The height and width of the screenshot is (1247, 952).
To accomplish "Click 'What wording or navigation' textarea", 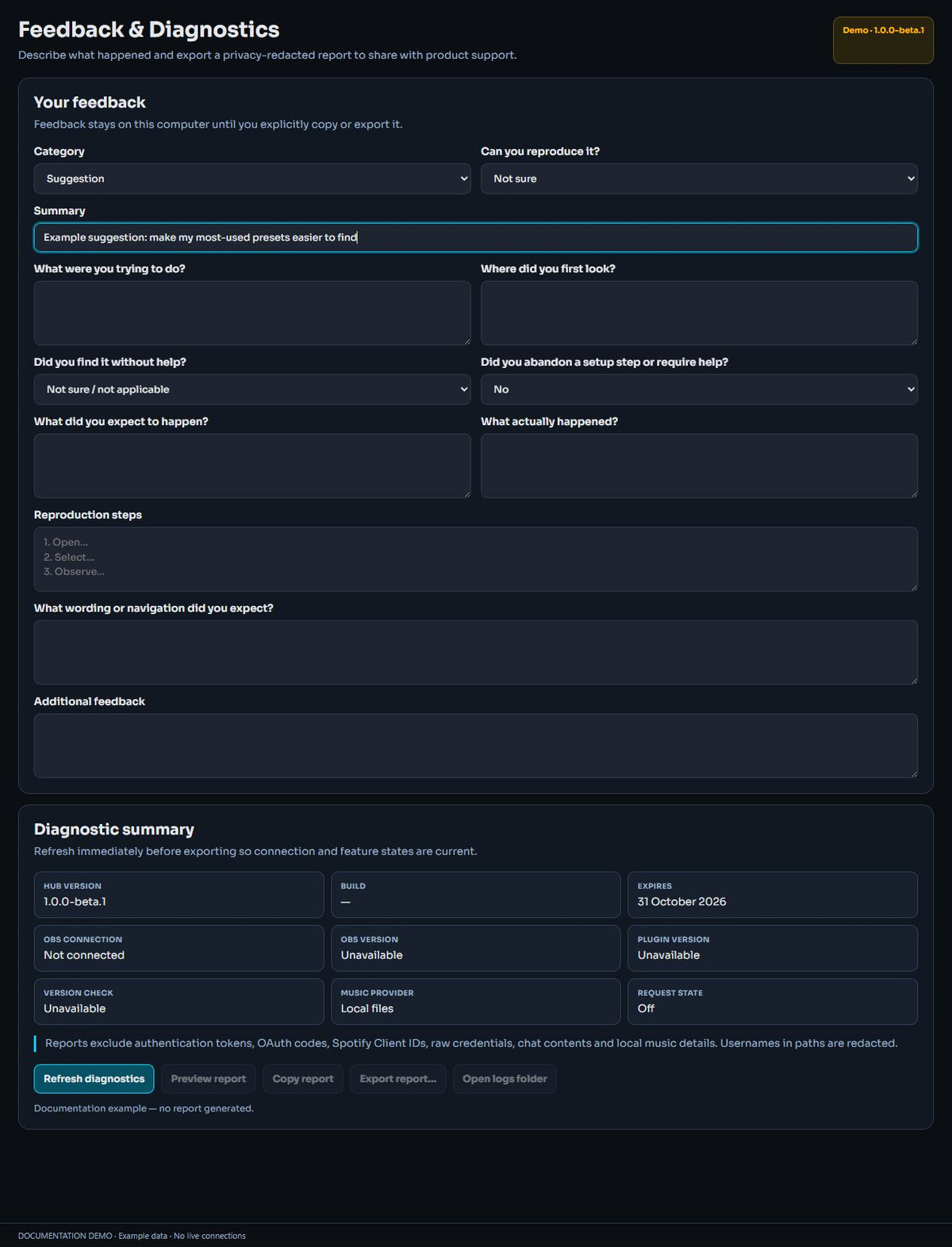I will 476,652.
